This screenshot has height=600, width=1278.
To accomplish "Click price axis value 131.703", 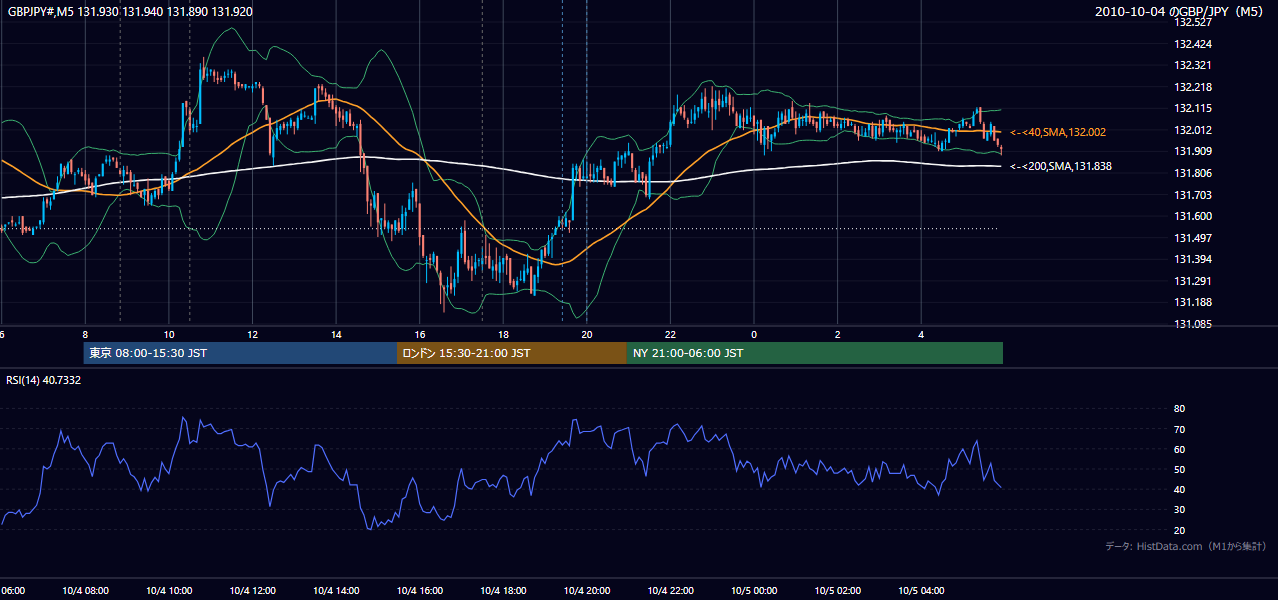I will (x=1192, y=195).
